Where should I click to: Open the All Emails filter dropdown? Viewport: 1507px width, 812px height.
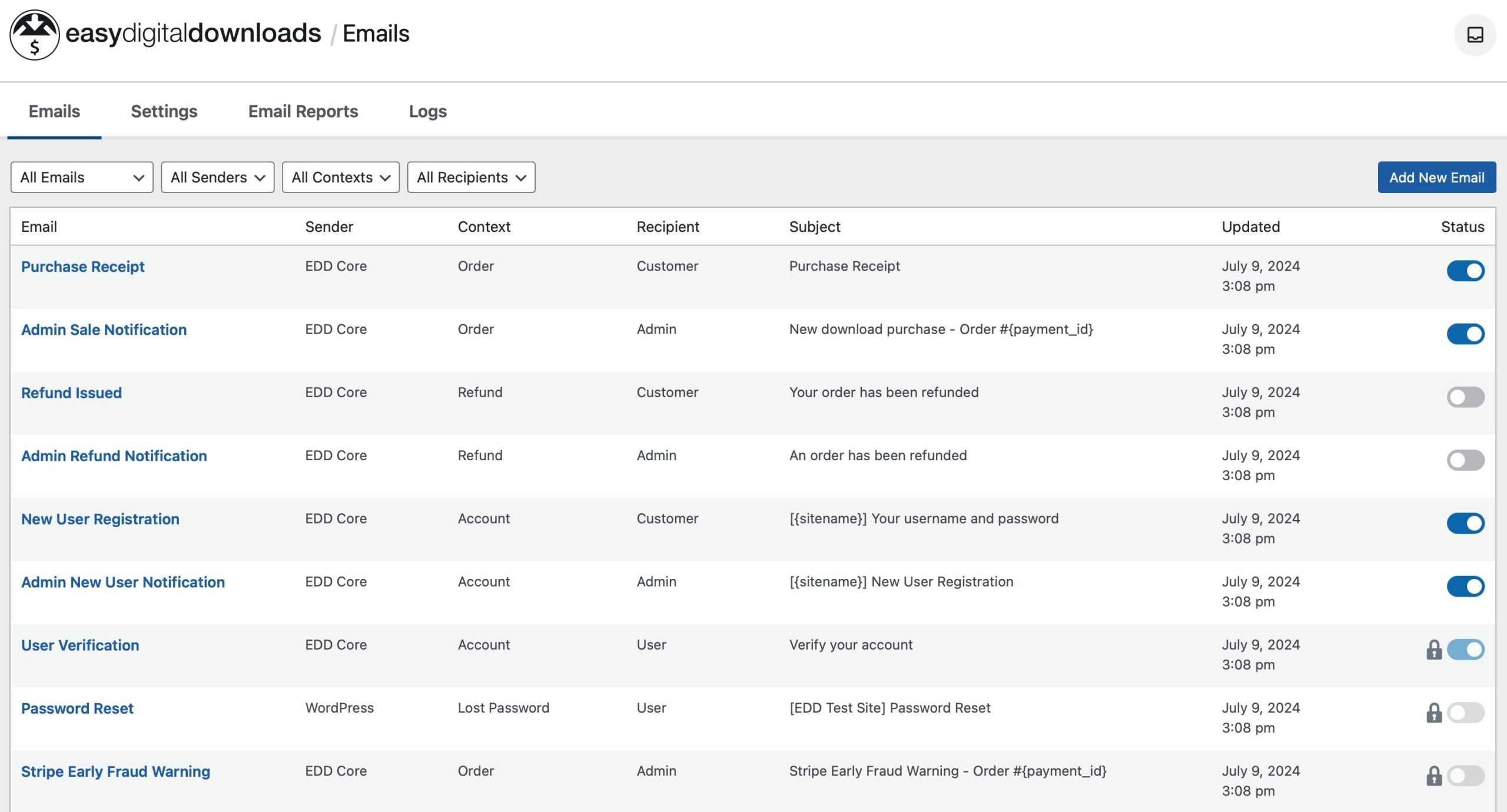pyautogui.click(x=82, y=177)
